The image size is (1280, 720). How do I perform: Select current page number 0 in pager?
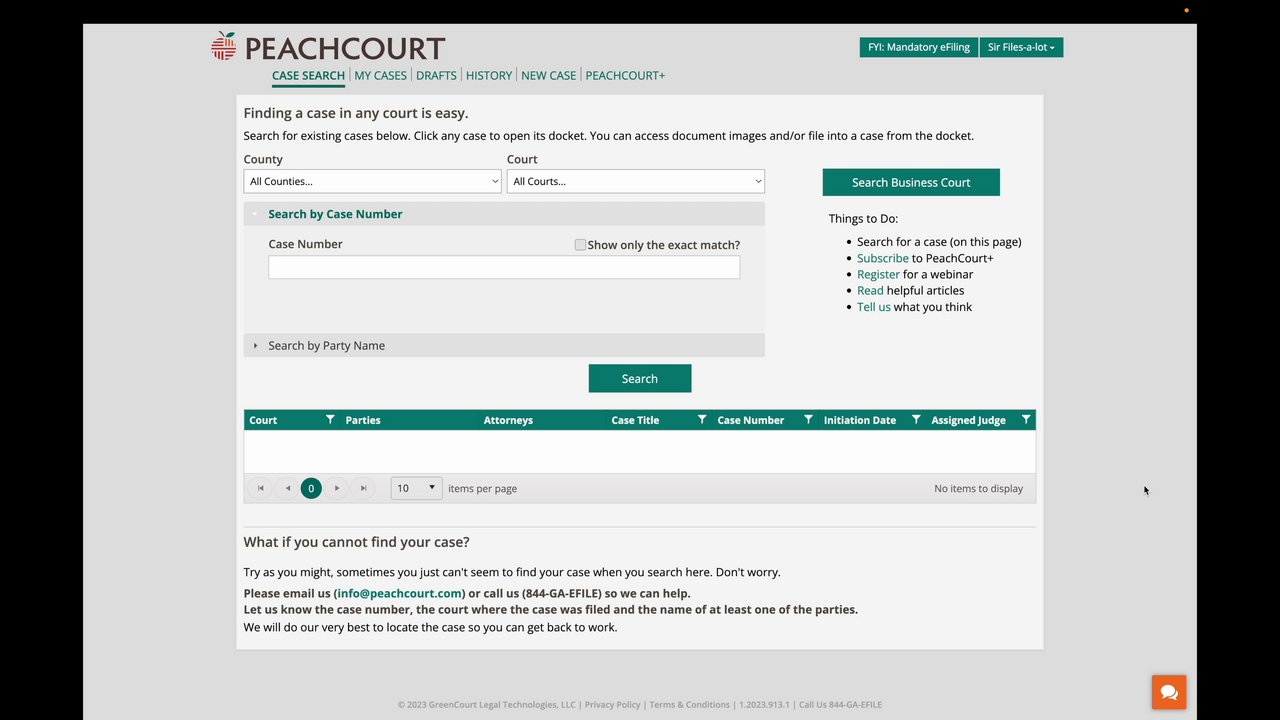[311, 488]
